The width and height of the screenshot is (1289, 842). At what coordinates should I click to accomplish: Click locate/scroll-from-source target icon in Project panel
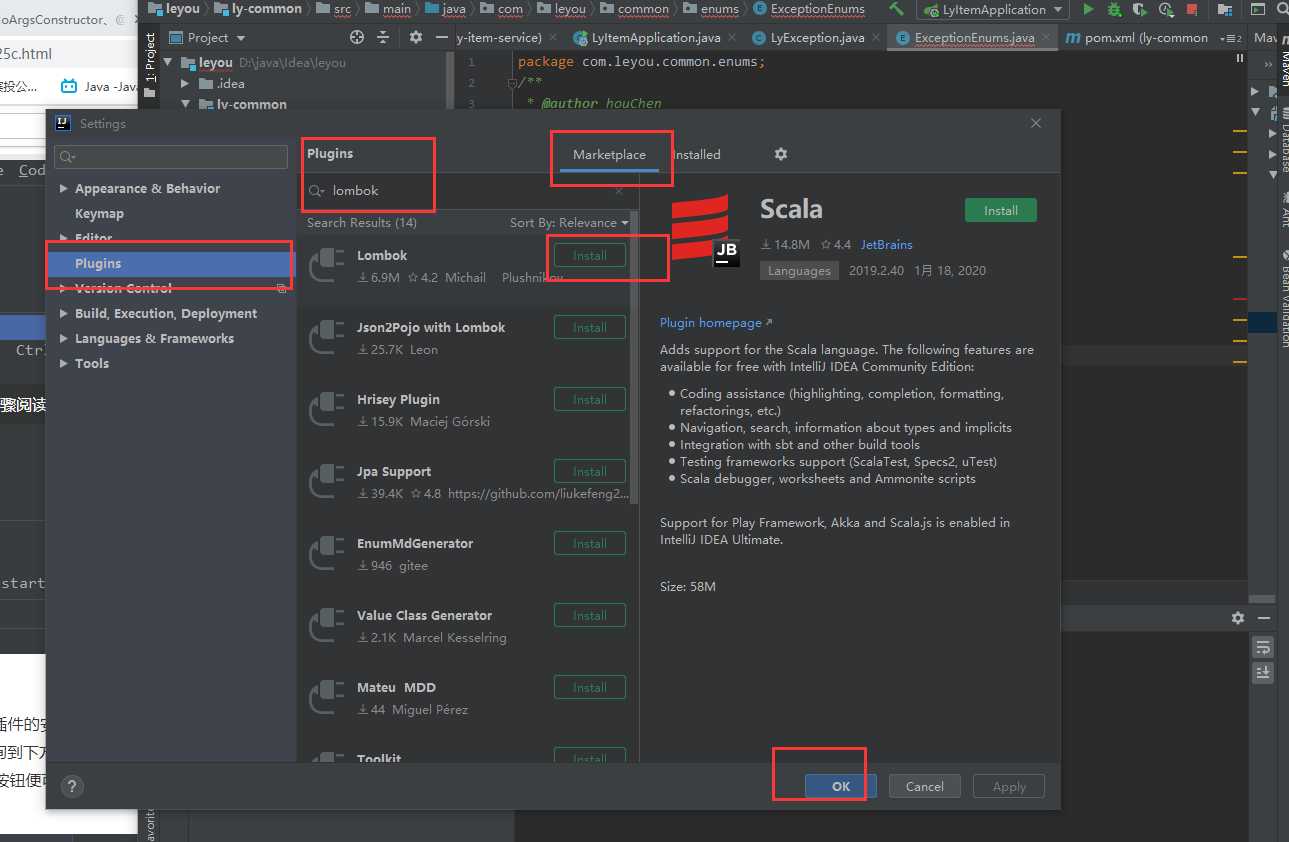(x=357, y=37)
